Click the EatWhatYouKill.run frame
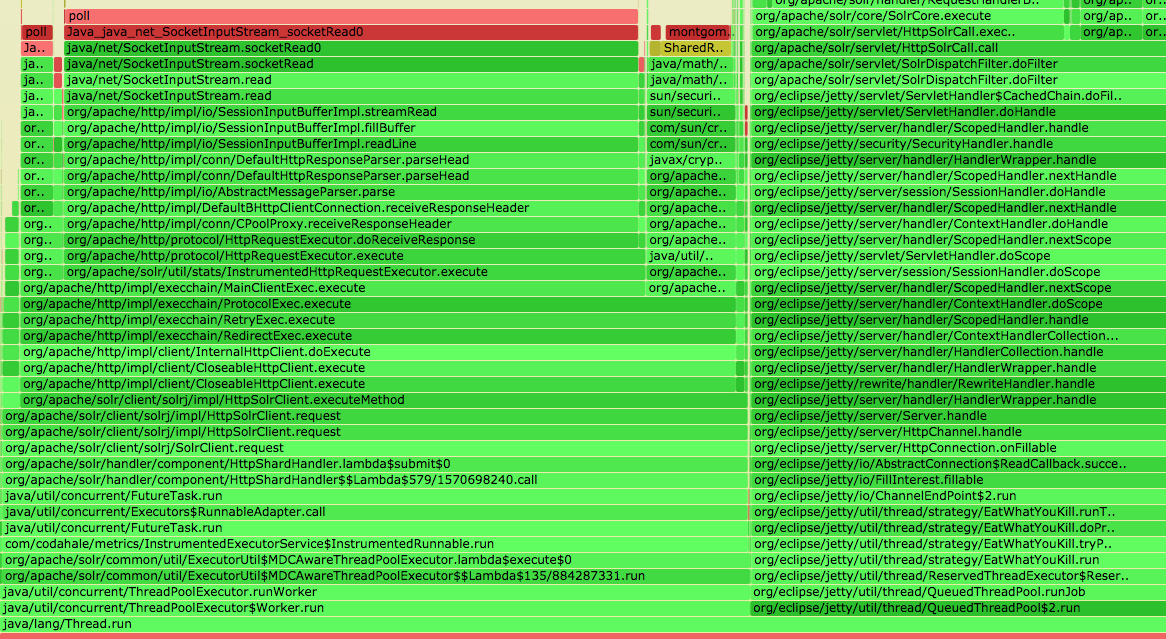This screenshot has width=1166, height=639. point(958,560)
